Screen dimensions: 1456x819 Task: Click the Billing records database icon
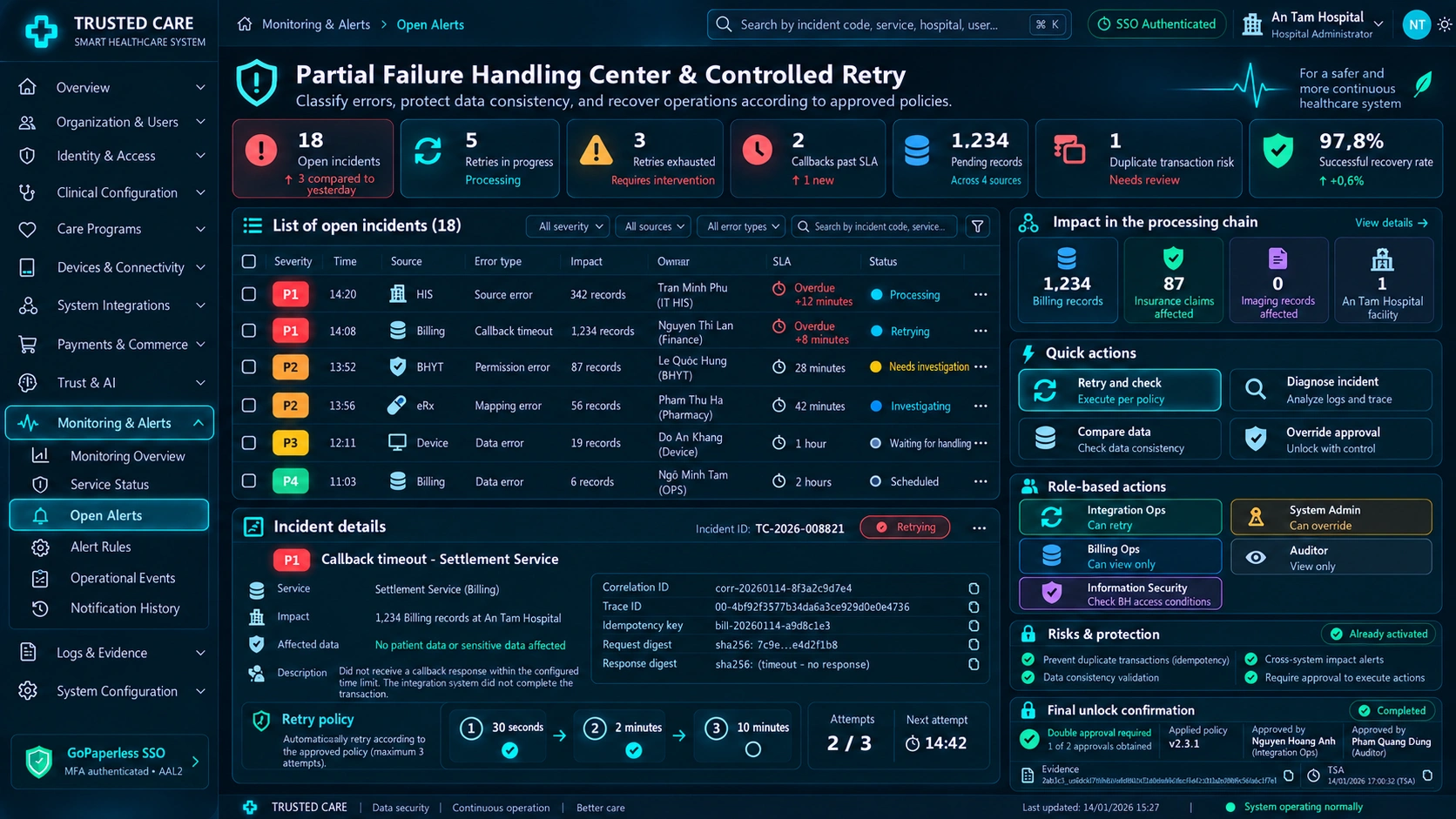pos(1067,258)
